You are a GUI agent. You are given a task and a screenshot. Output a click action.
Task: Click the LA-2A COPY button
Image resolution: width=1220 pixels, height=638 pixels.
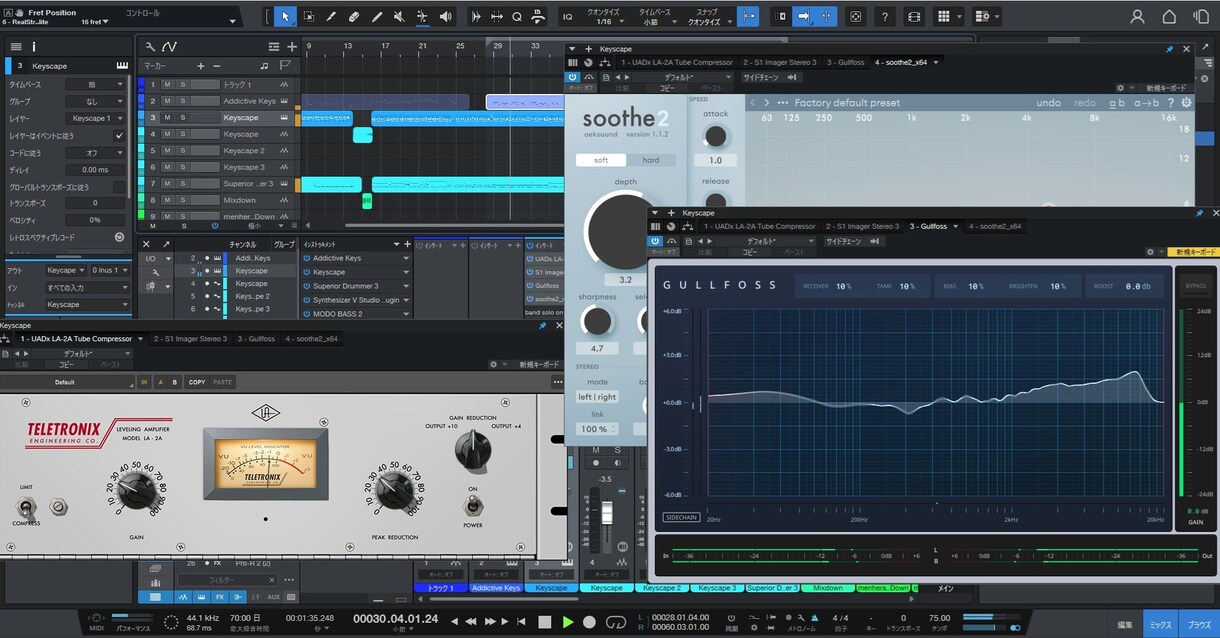(x=197, y=382)
